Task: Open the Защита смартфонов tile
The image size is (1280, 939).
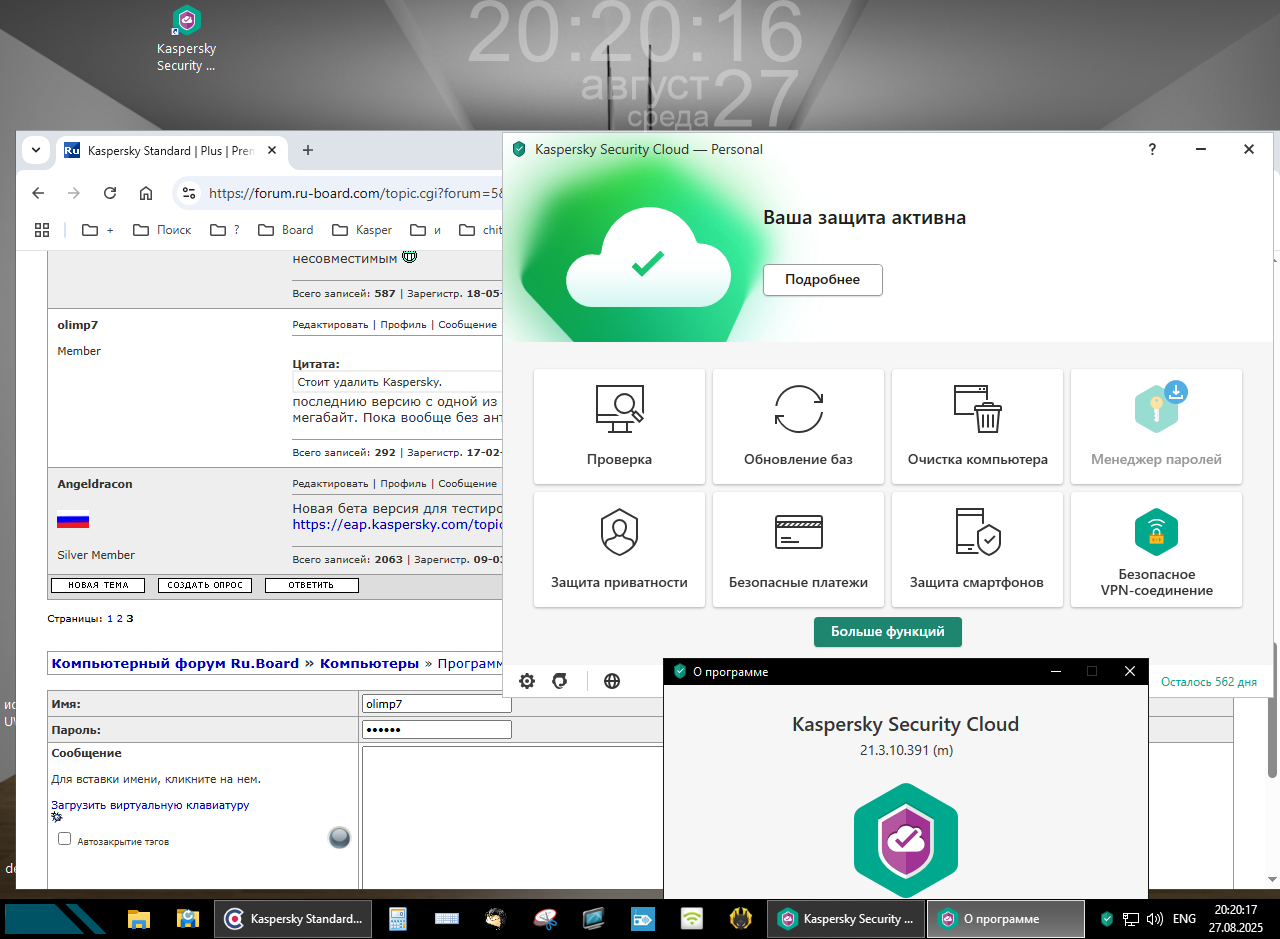Action: [977, 549]
